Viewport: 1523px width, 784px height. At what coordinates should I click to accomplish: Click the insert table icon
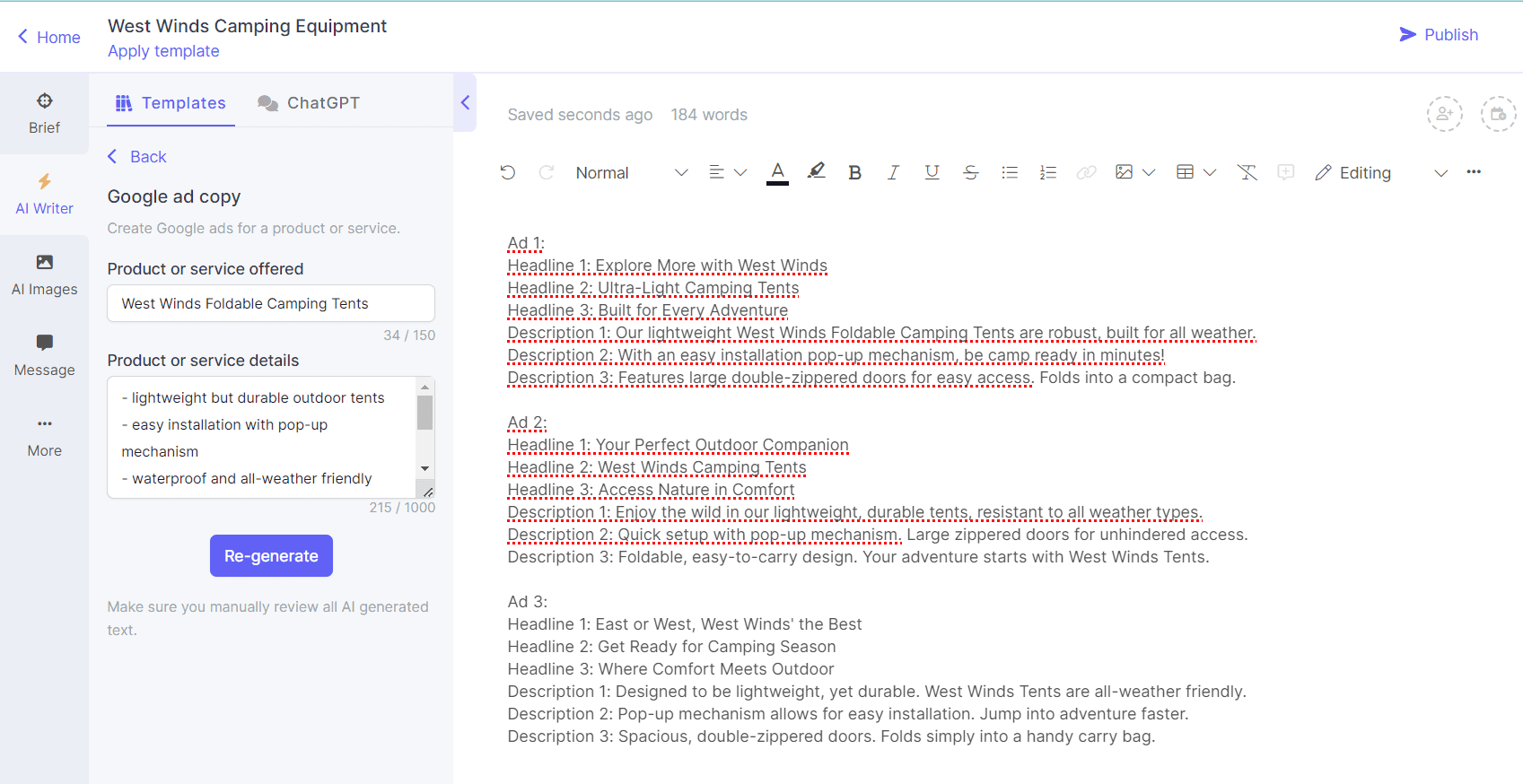(x=1185, y=172)
